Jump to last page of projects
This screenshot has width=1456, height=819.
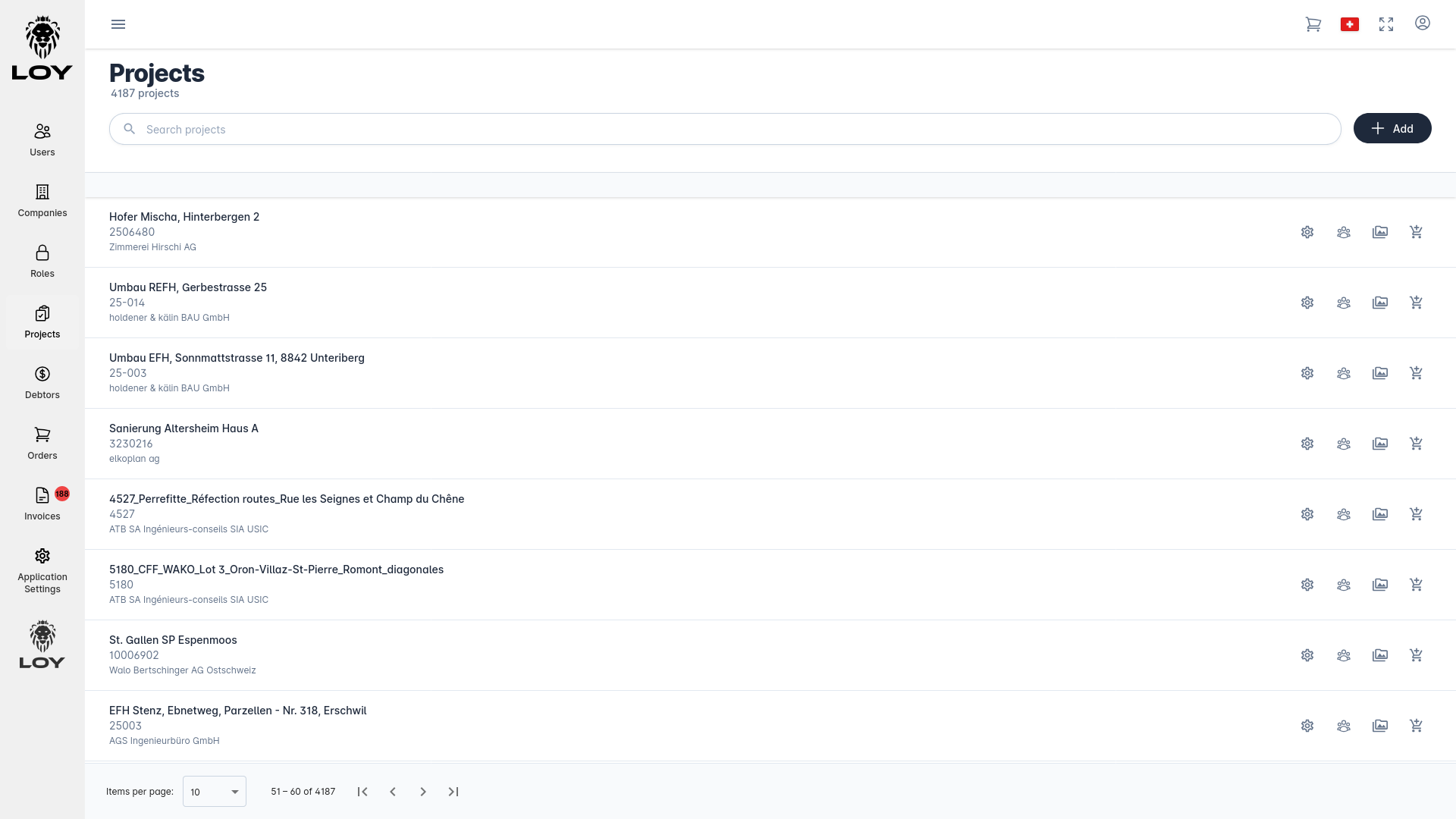(453, 792)
